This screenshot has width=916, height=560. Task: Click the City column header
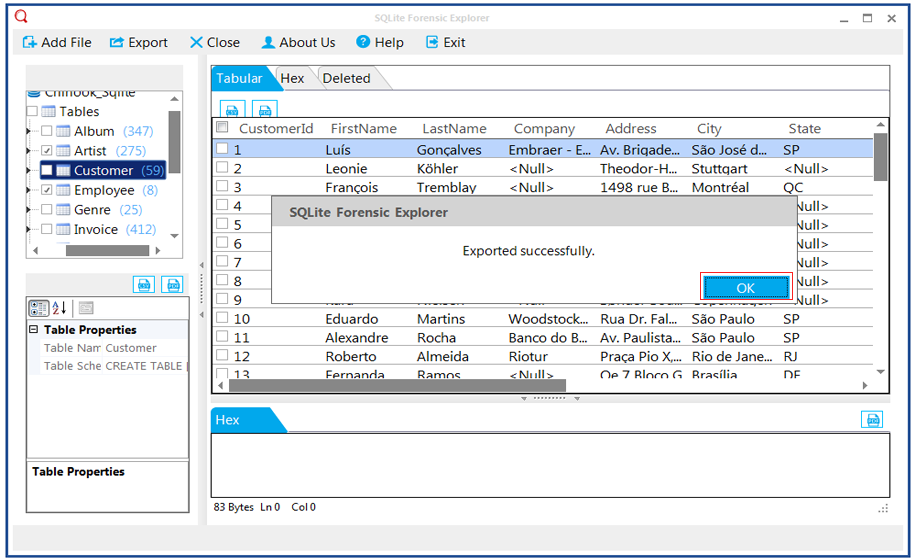709,128
